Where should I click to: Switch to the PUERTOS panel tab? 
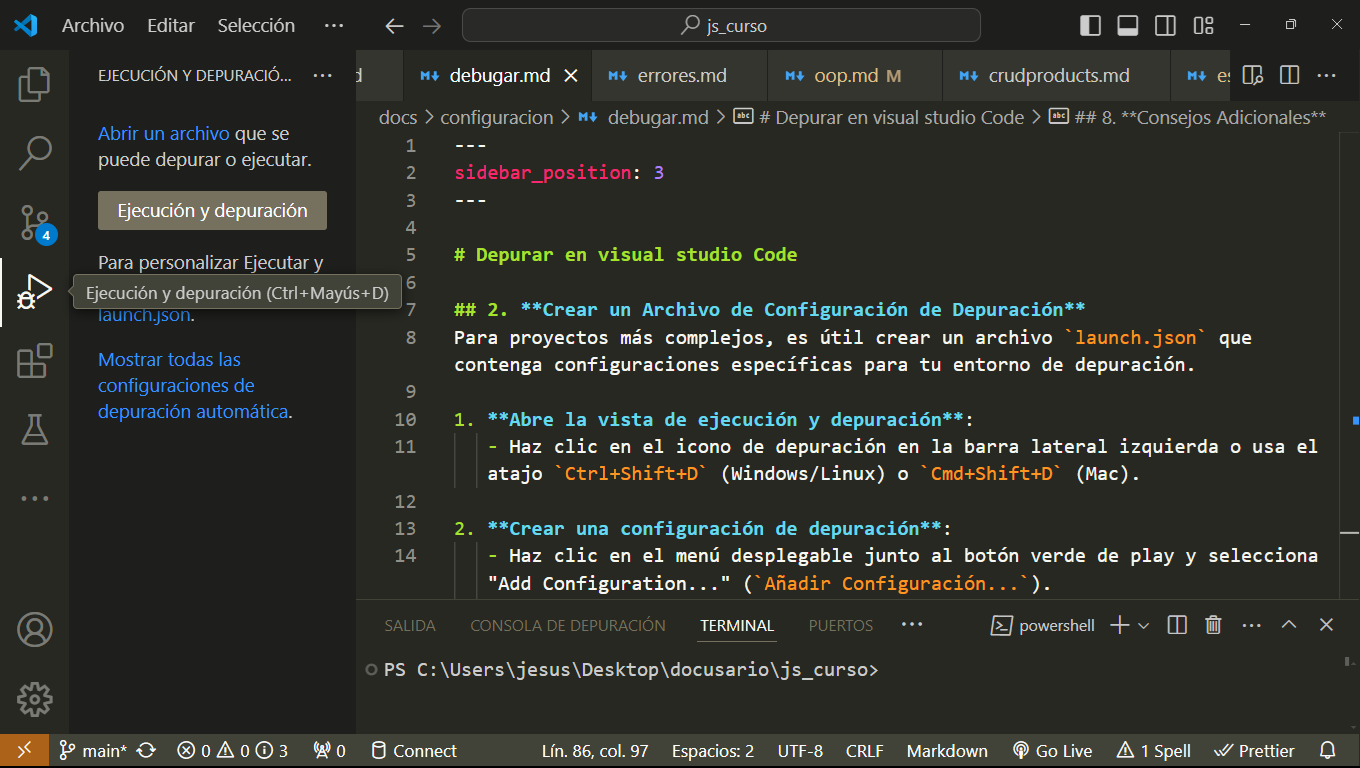(x=841, y=625)
